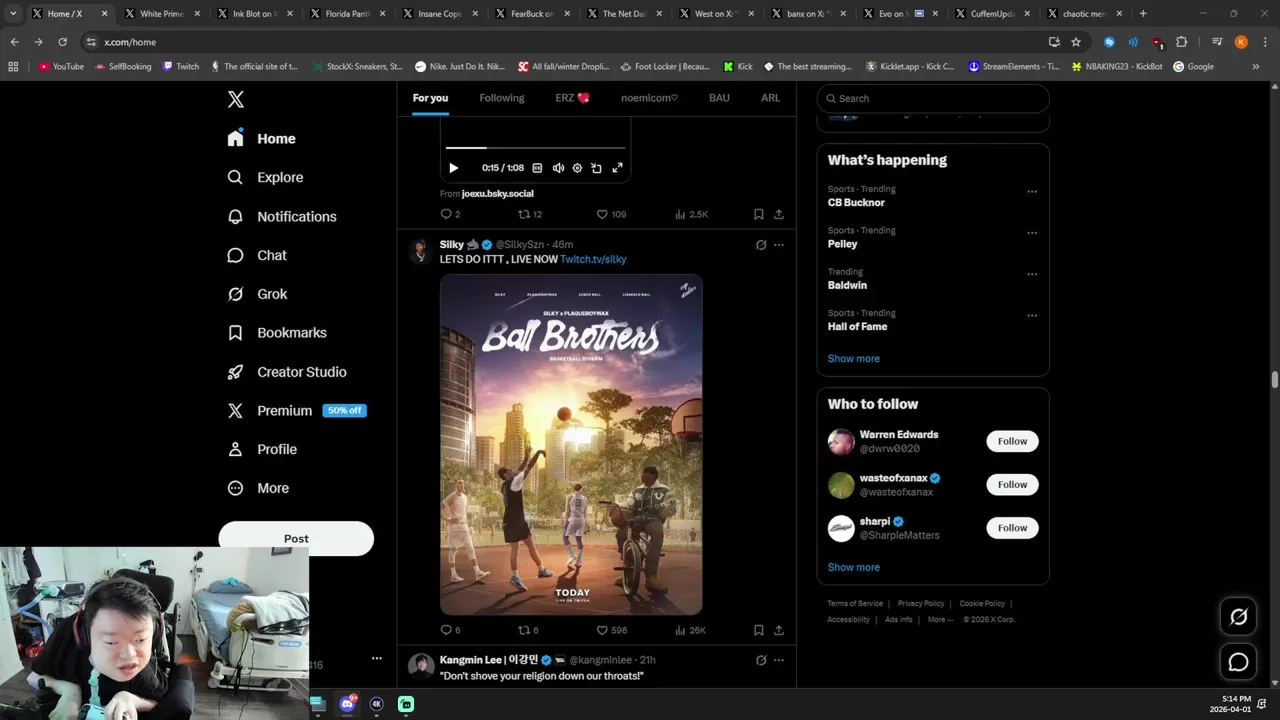The width and height of the screenshot is (1280, 720).
Task: Reply to the joexu.bsky.social video post
Action: click(x=450, y=214)
